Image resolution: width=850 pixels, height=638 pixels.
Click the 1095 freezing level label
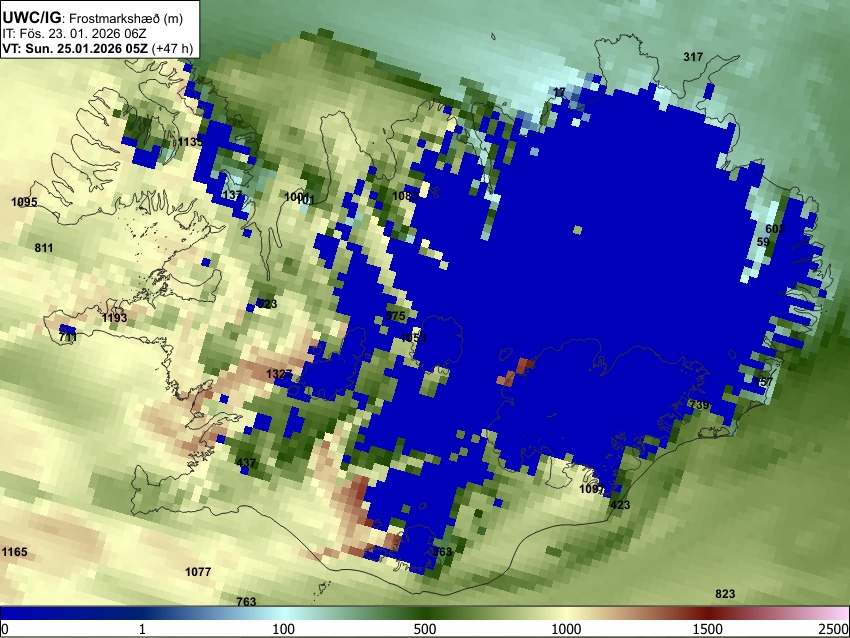pos(24,202)
